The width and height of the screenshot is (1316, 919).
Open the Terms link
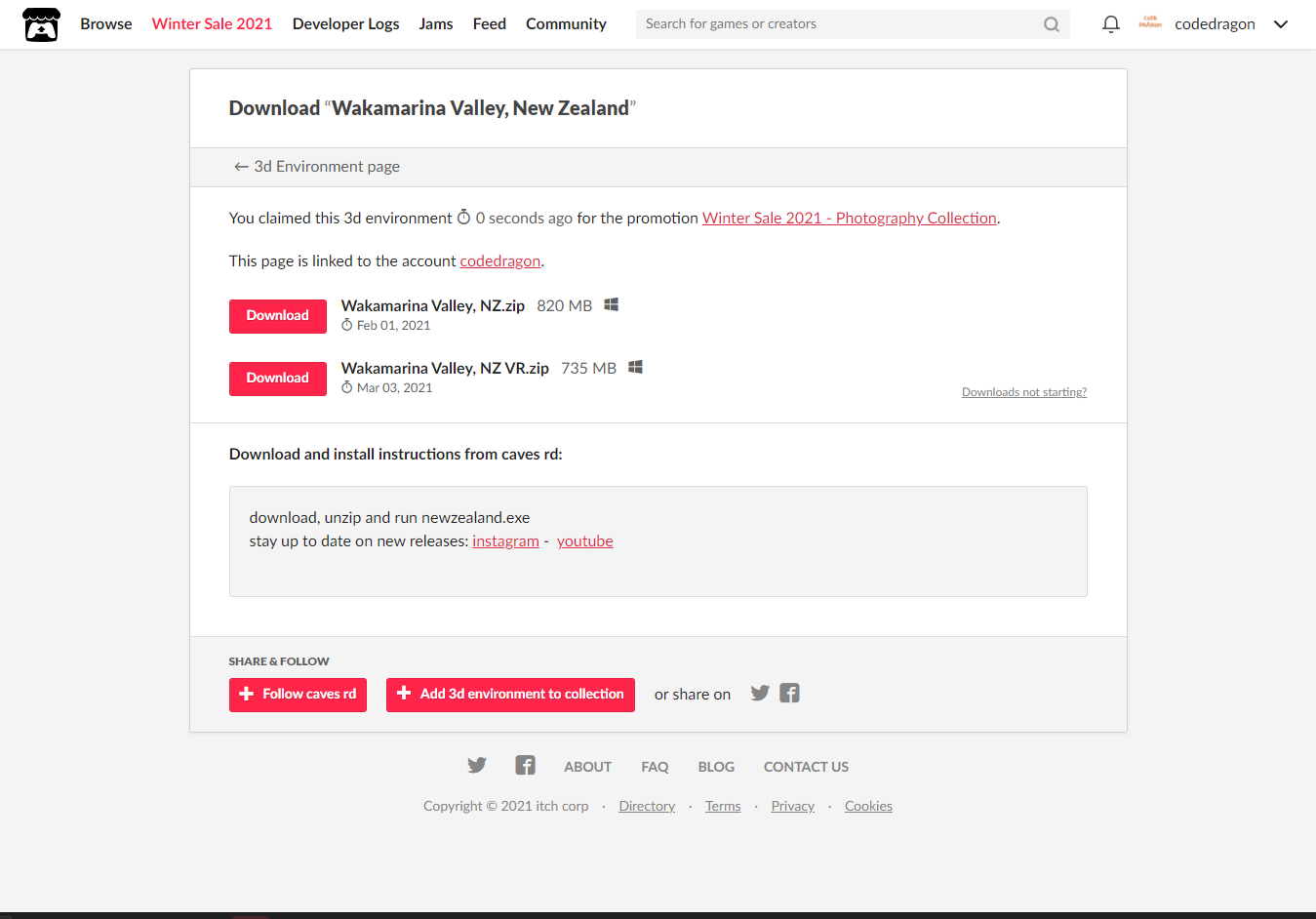click(x=723, y=806)
